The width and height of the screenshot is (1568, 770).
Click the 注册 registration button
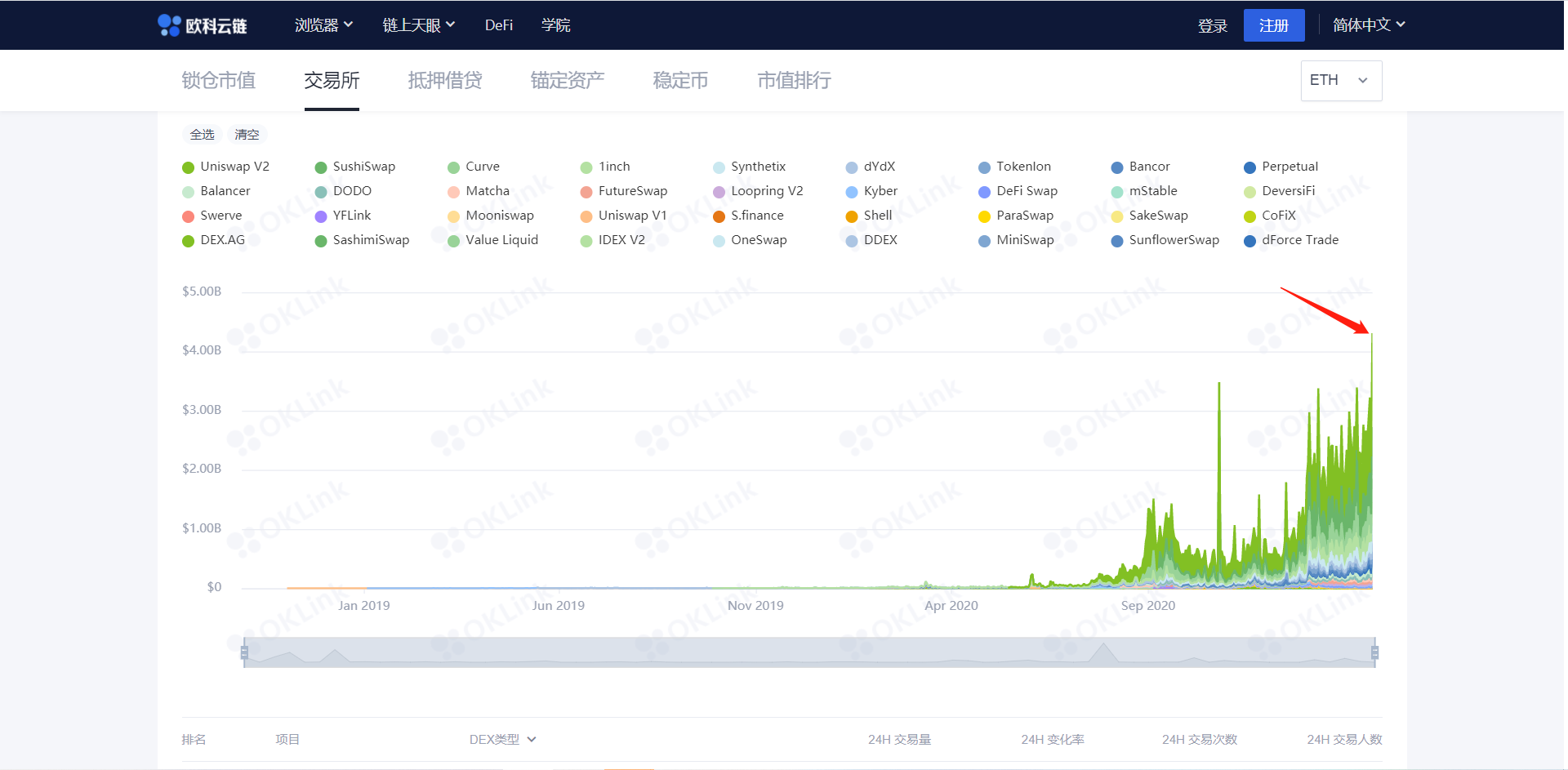click(1273, 24)
